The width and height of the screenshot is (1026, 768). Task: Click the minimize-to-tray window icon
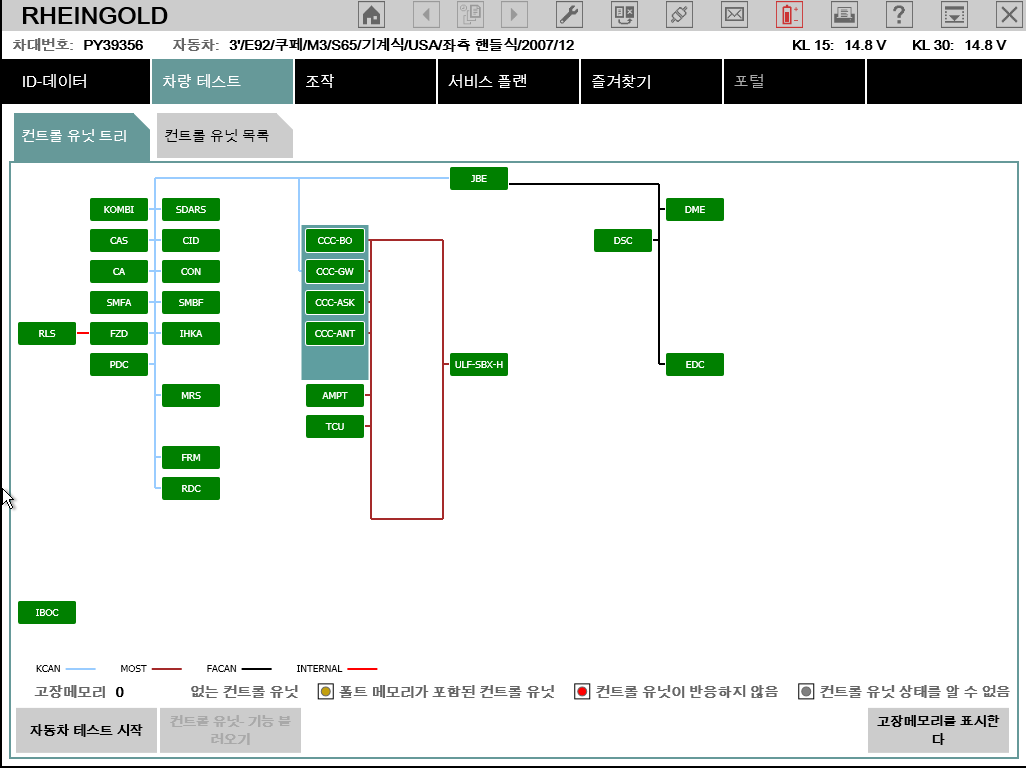tap(954, 14)
